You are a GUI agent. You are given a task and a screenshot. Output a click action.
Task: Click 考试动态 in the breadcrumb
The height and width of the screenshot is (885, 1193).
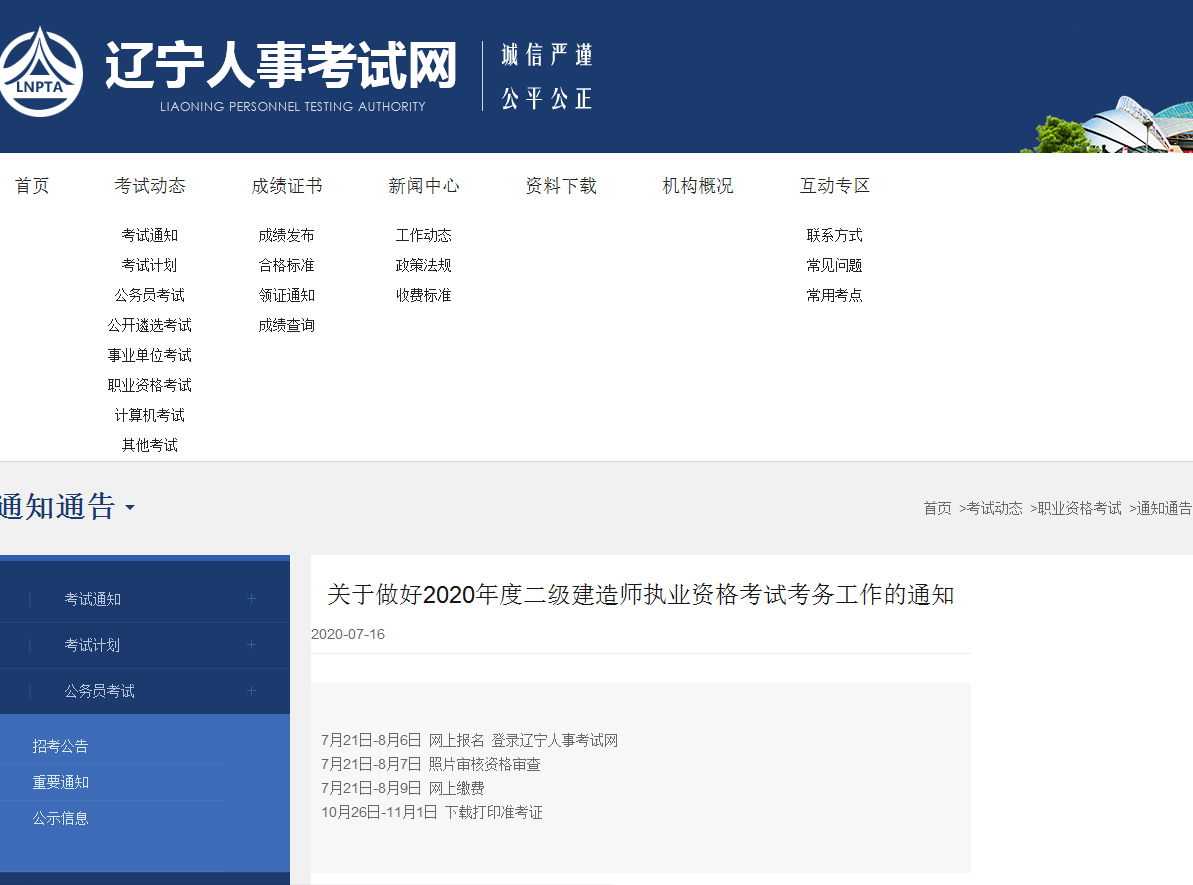click(994, 508)
